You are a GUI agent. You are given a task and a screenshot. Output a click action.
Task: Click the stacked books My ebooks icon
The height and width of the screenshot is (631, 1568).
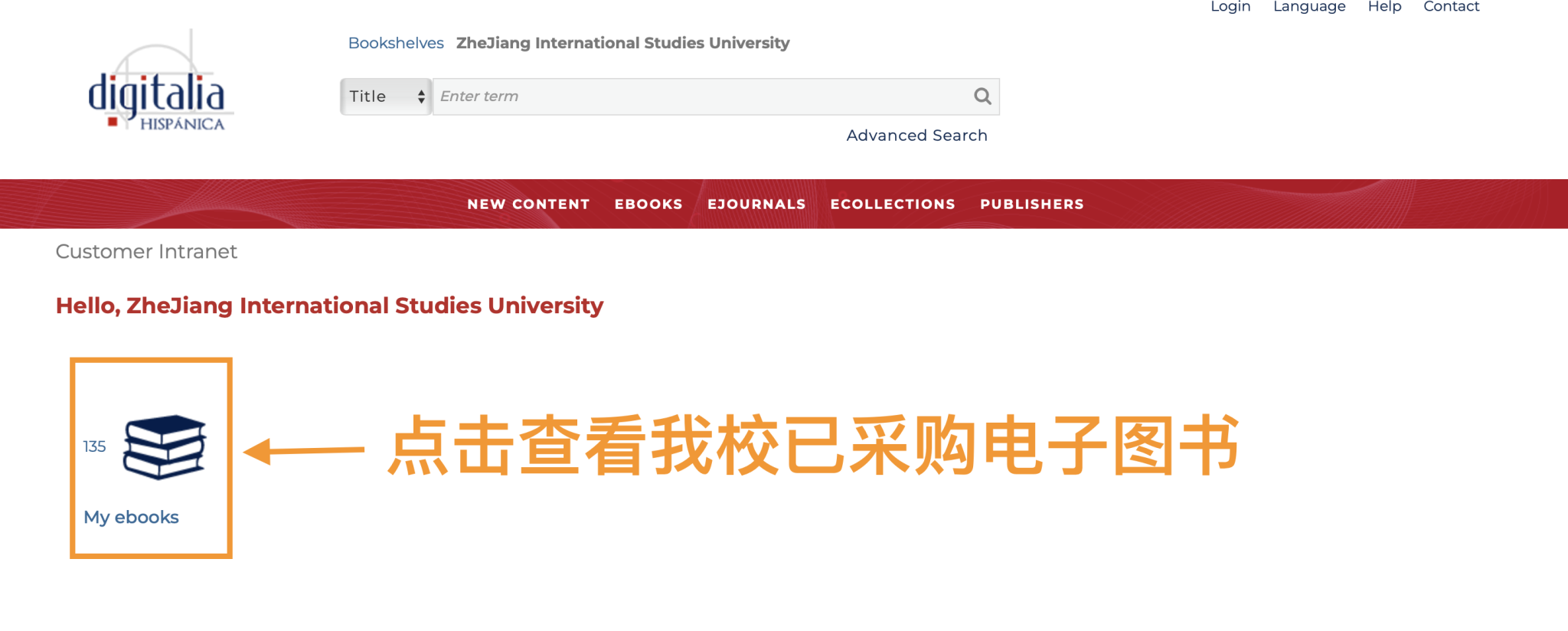165,446
